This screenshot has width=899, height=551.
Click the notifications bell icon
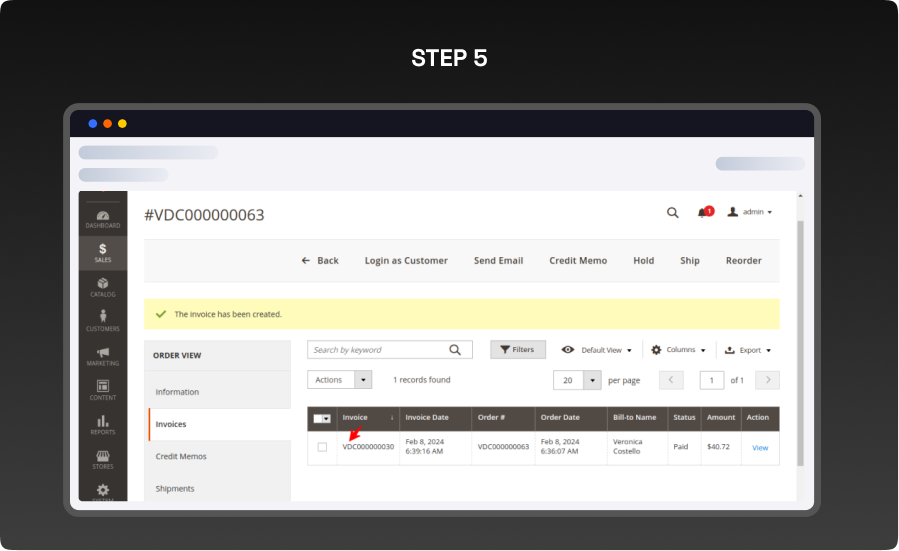[703, 212]
